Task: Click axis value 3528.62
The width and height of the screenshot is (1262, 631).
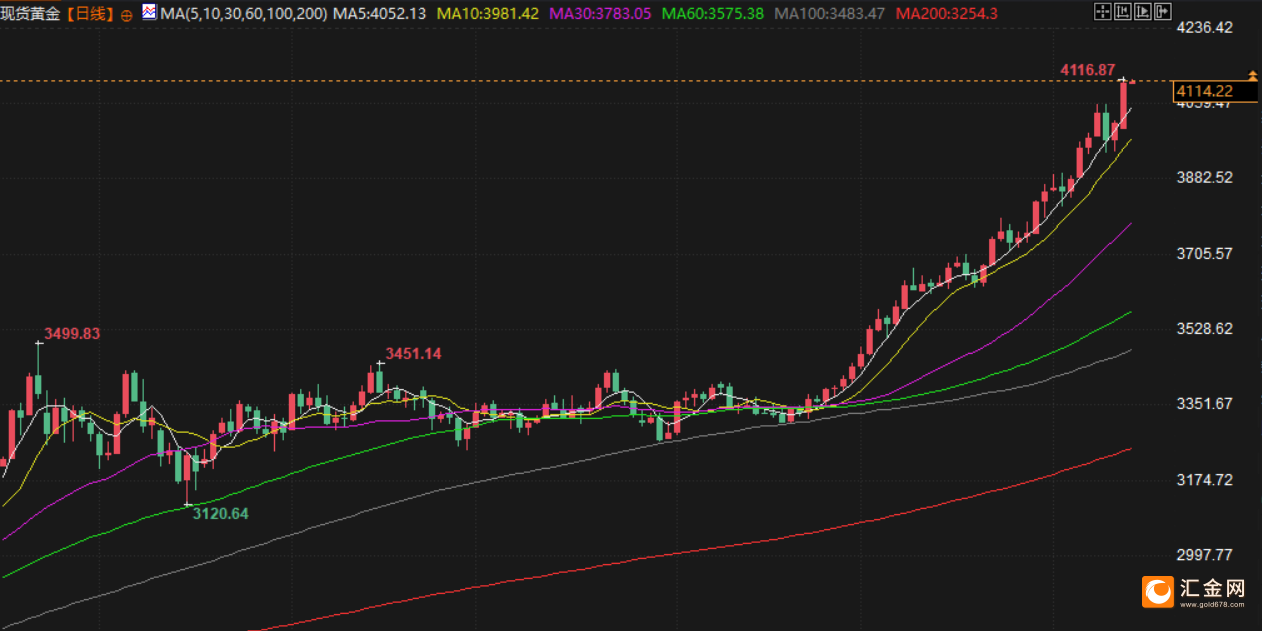Action: [1204, 328]
